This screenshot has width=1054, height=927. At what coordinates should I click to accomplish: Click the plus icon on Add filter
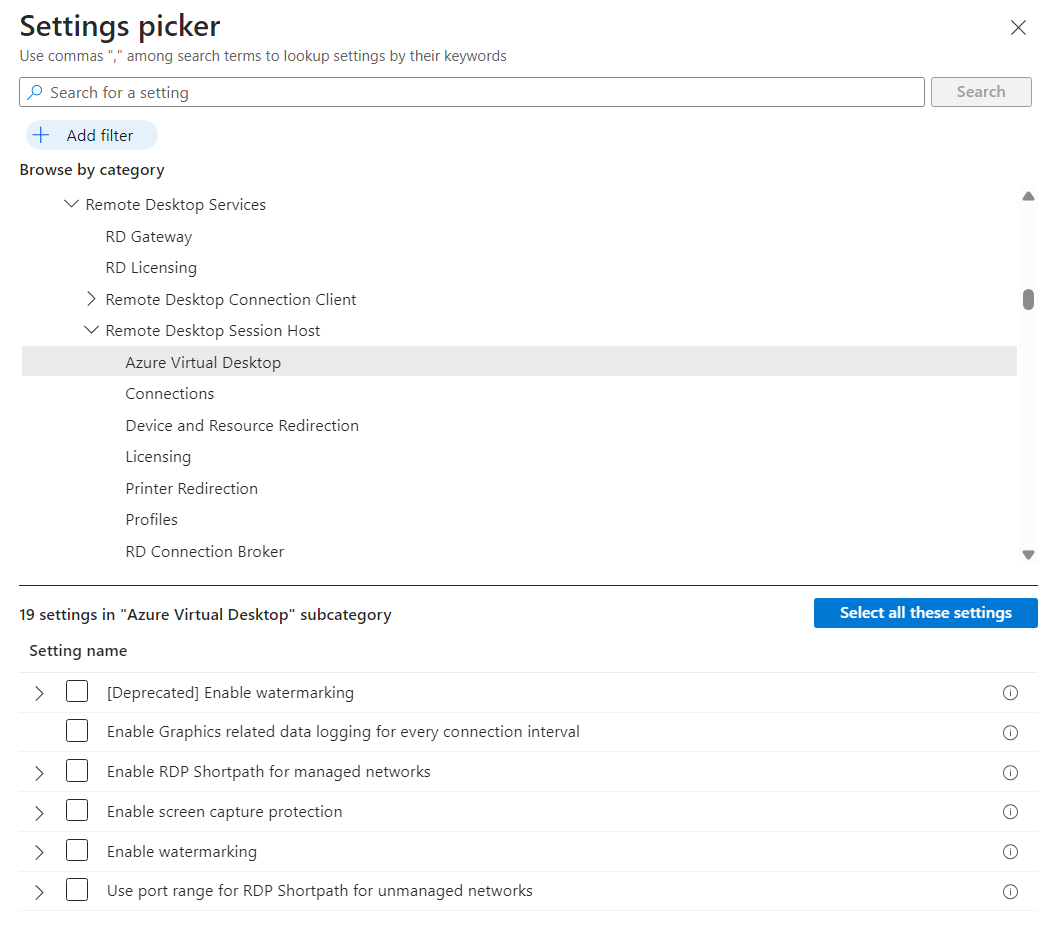41,135
